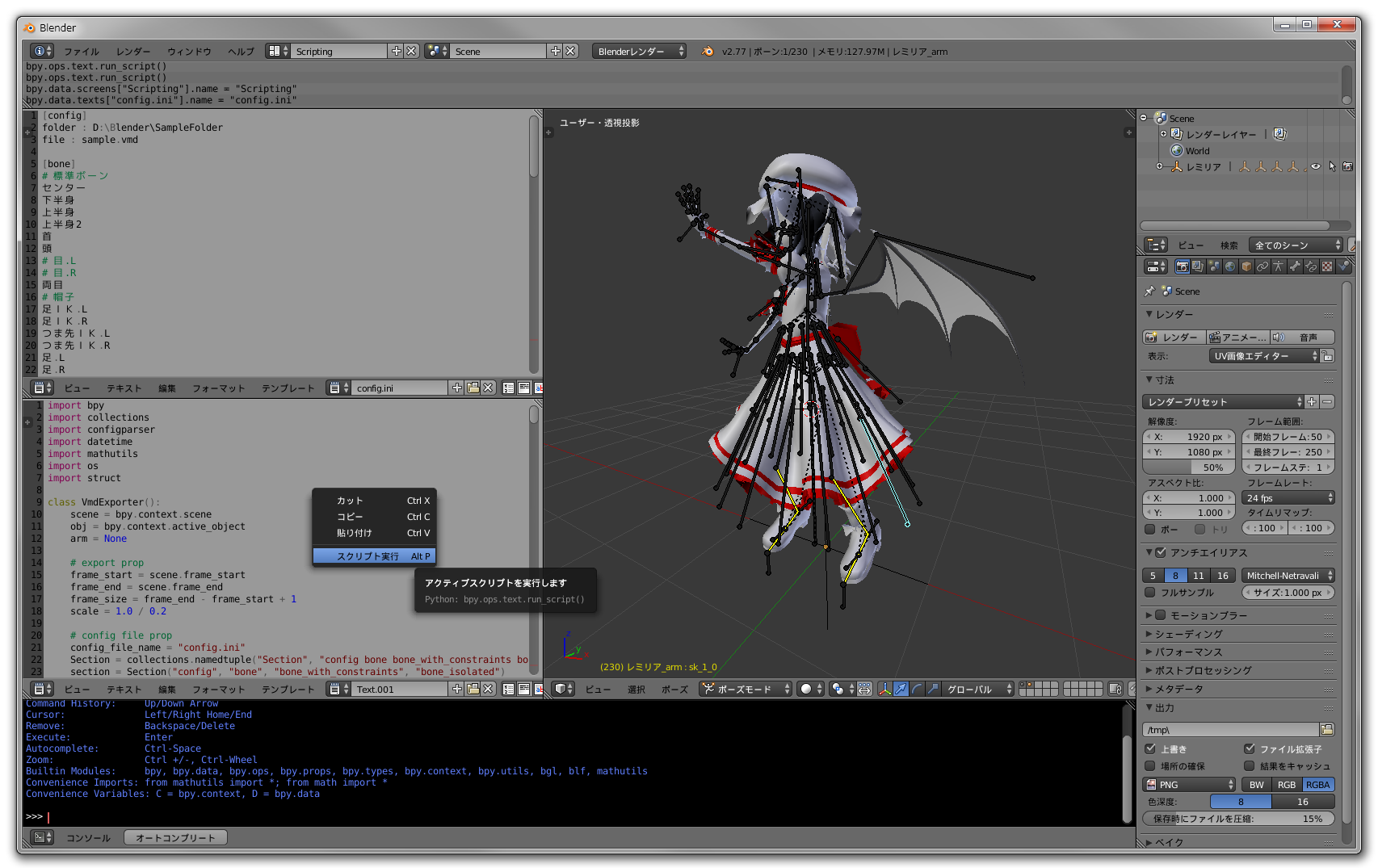Click the 3D manipulator axes toggle icon
The height and width of the screenshot is (868, 1378).
coord(884,689)
